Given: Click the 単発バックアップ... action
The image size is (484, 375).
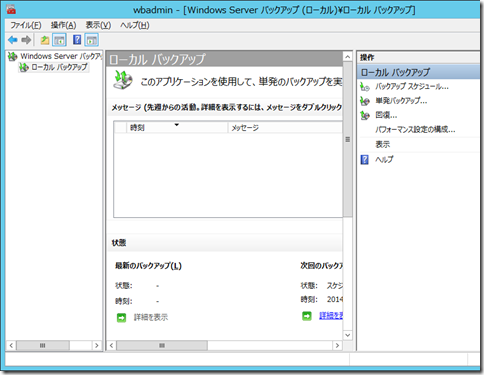Looking at the screenshot, I should tap(401, 101).
